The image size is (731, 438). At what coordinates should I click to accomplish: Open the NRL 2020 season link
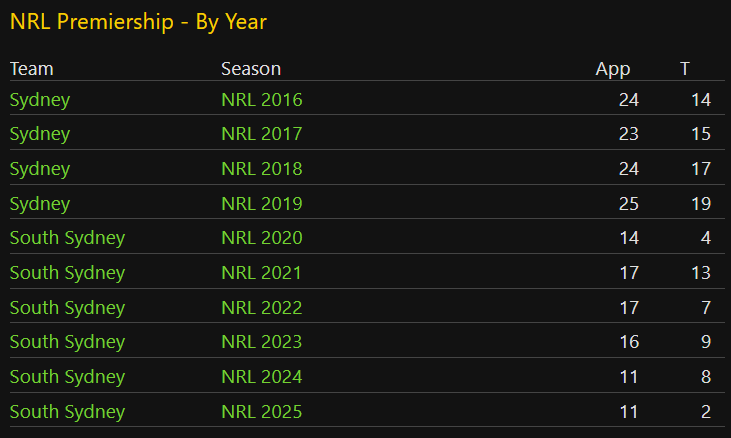[262, 238]
